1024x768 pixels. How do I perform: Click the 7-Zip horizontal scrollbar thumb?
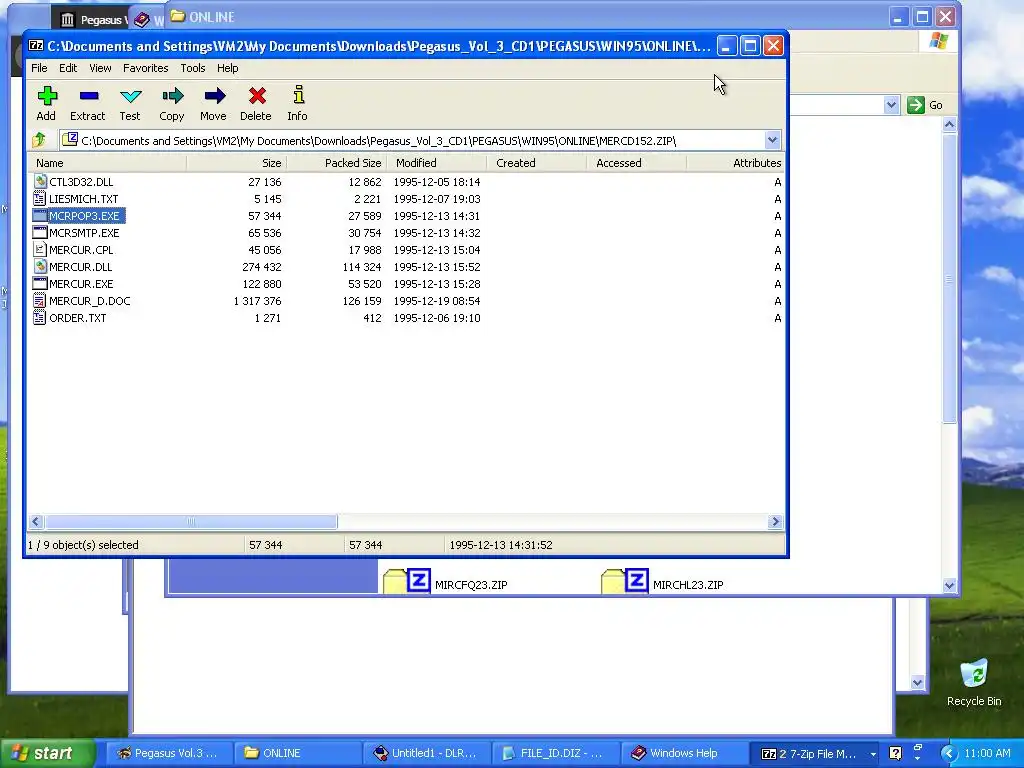coord(191,521)
